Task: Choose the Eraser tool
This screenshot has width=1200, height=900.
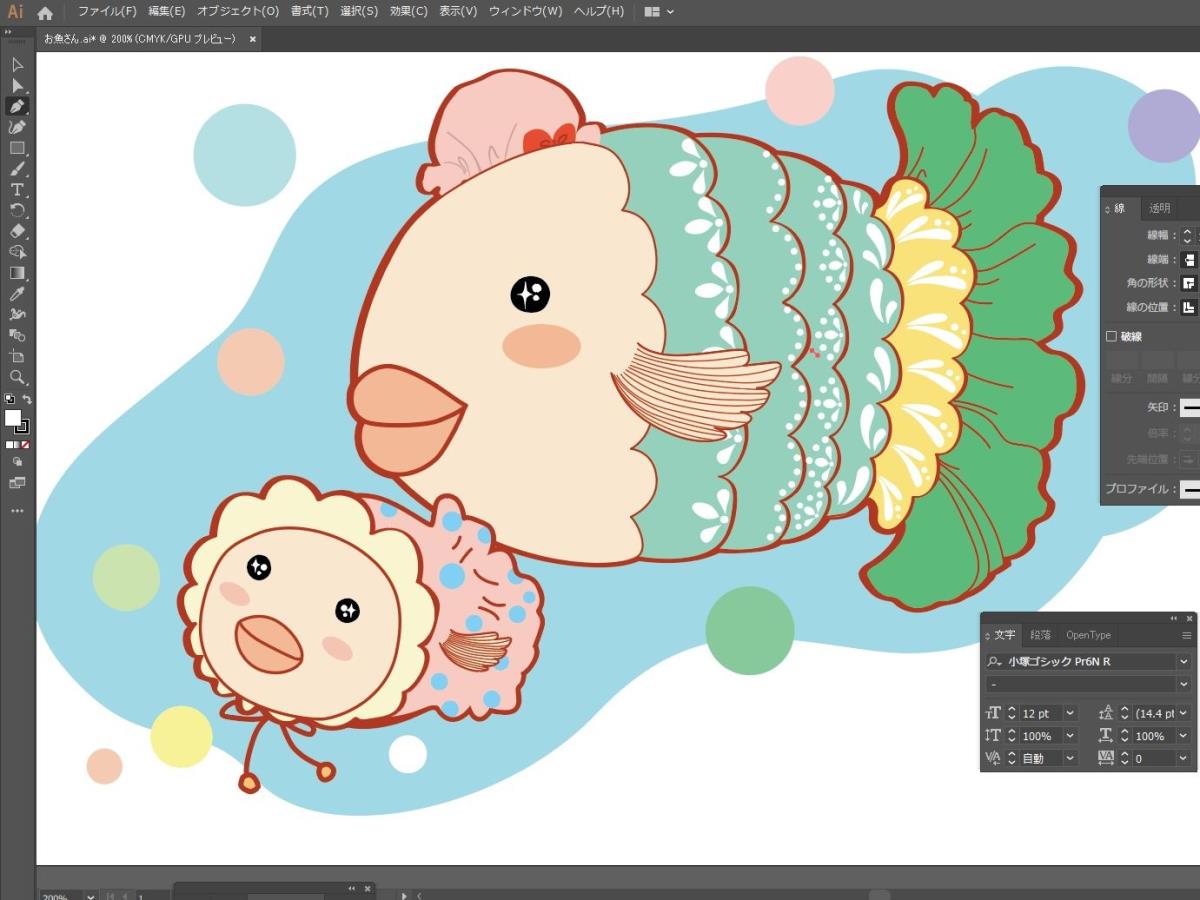Action: click(17, 231)
